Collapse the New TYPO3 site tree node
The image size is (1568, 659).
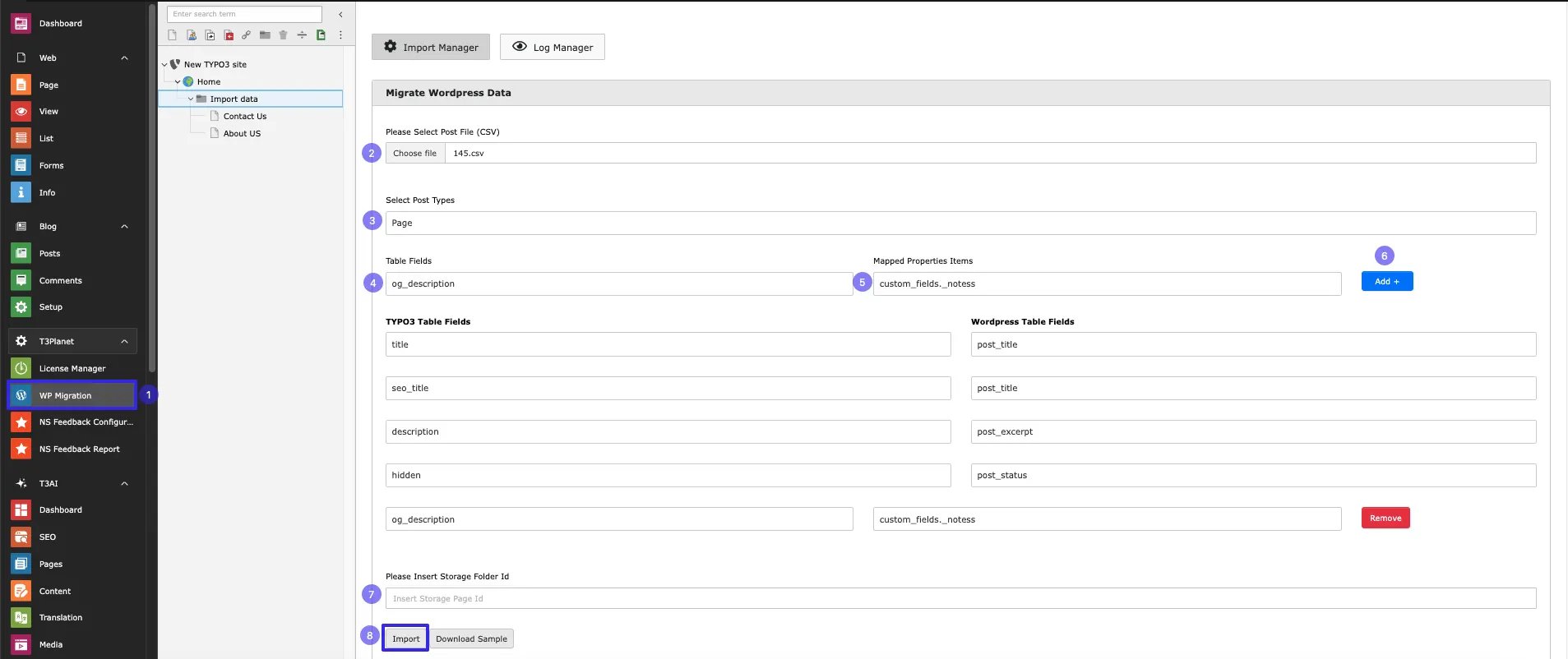pyautogui.click(x=164, y=64)
